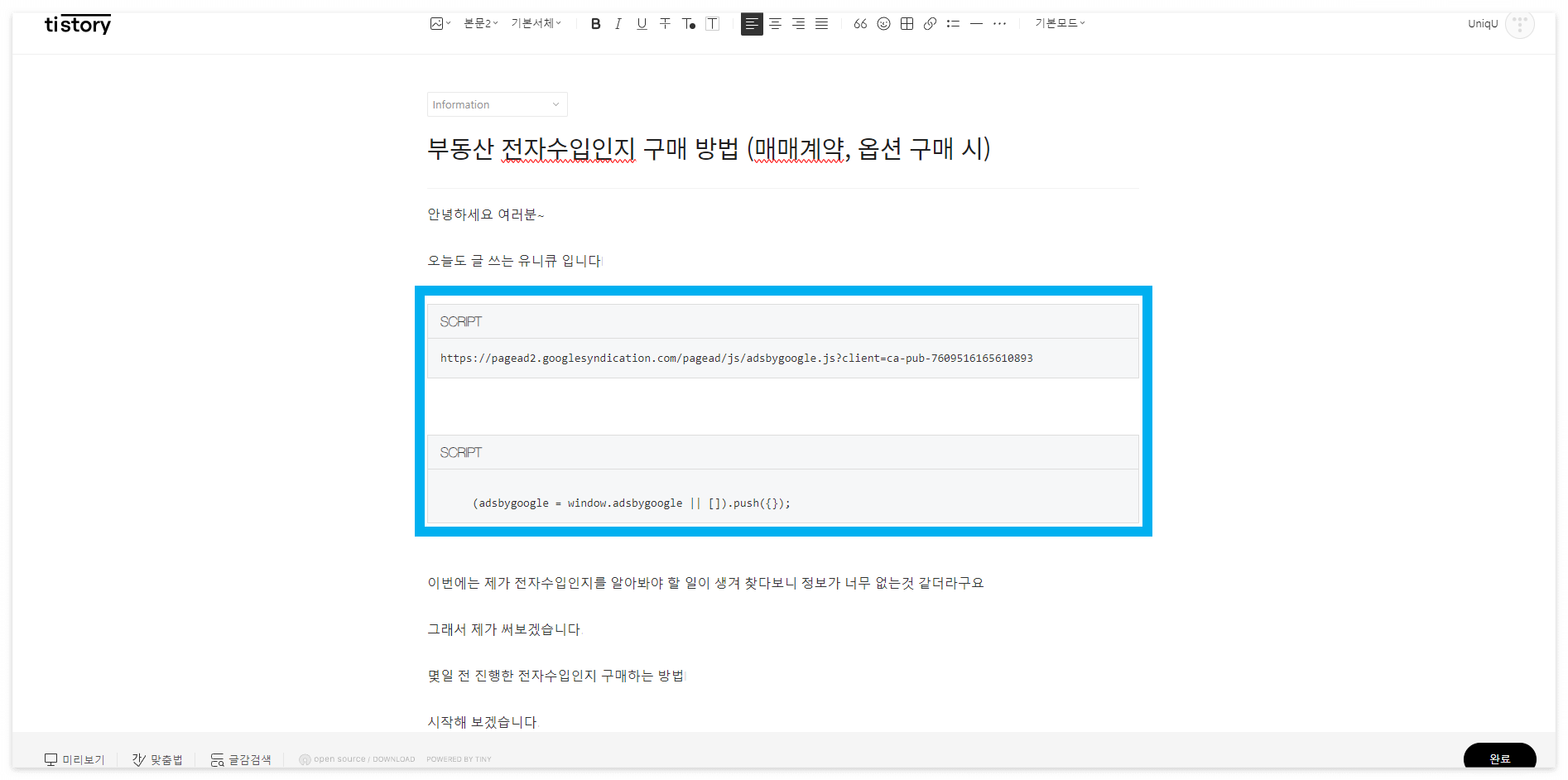Open the more options ellipsis menu
Image resolution: width=1568 pixels, height=780 pixels.
(x=999, y=24)
